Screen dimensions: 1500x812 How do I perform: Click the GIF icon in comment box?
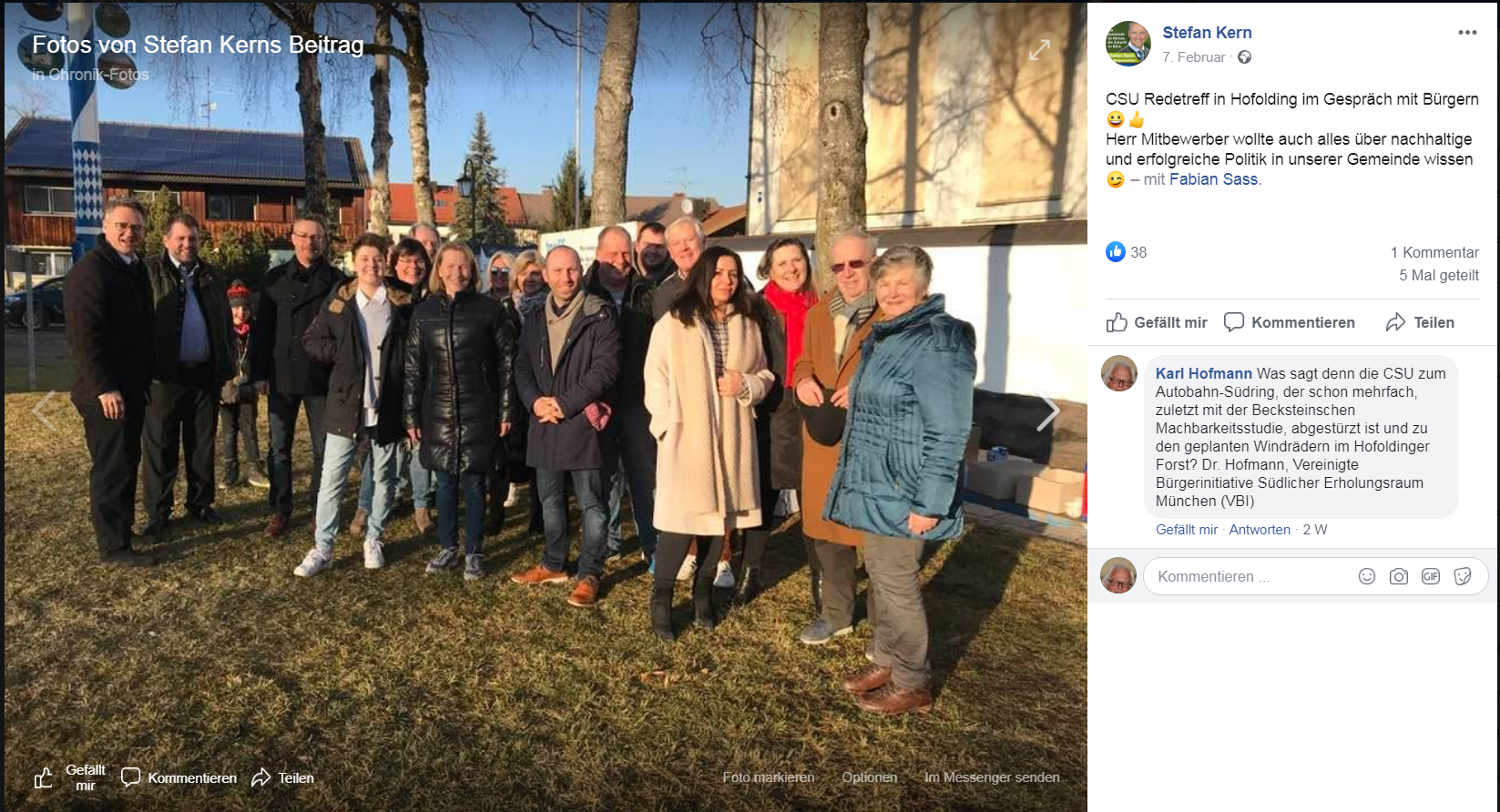(1431, 576)
